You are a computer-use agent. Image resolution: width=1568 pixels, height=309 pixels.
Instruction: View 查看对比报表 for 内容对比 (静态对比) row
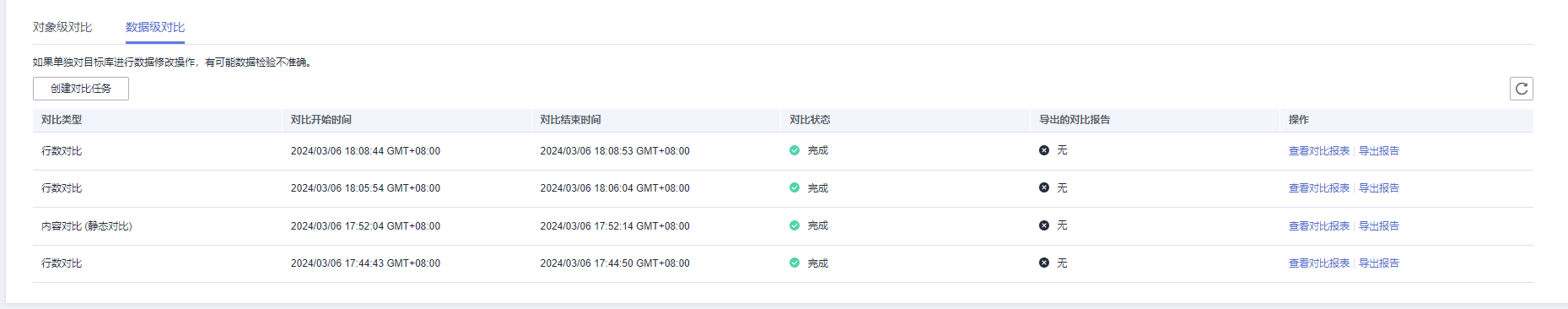click(1318, 226)
